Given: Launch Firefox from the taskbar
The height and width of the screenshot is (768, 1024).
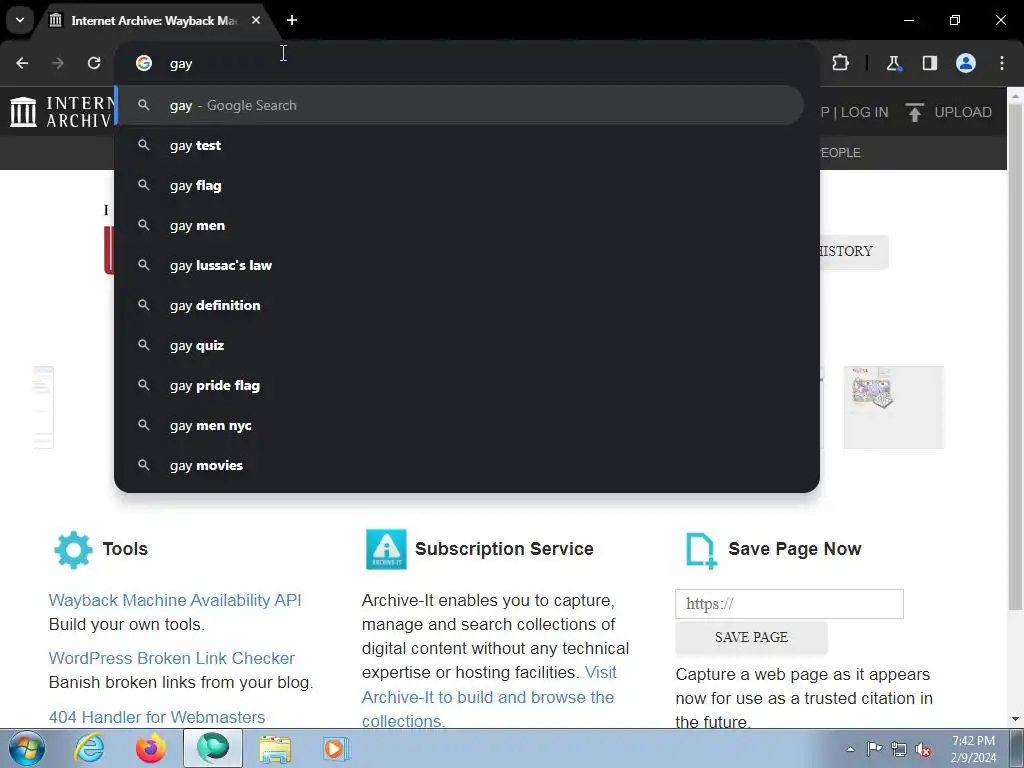Looking at the screenshot, I should tap(150, 748).
